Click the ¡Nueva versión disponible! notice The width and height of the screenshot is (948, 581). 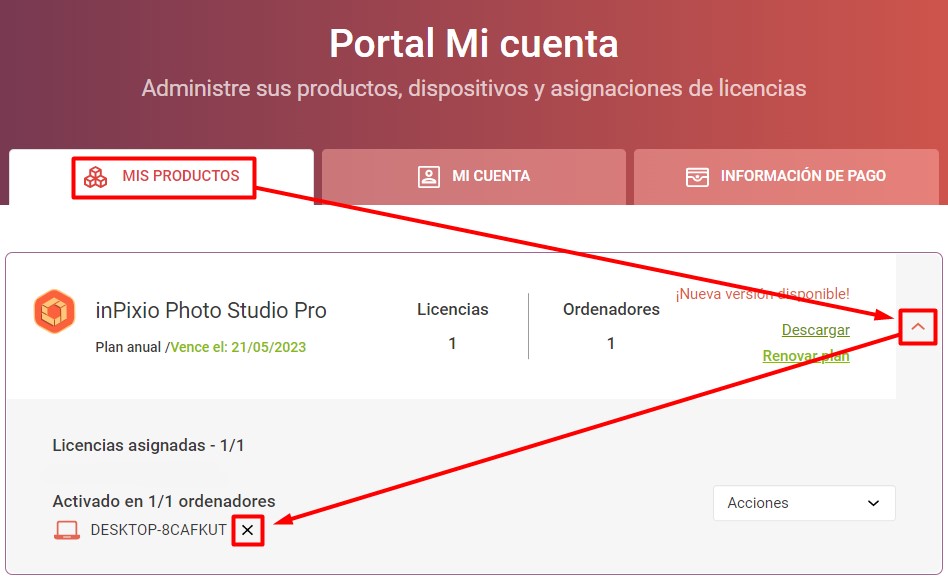(x=762, y=294)
